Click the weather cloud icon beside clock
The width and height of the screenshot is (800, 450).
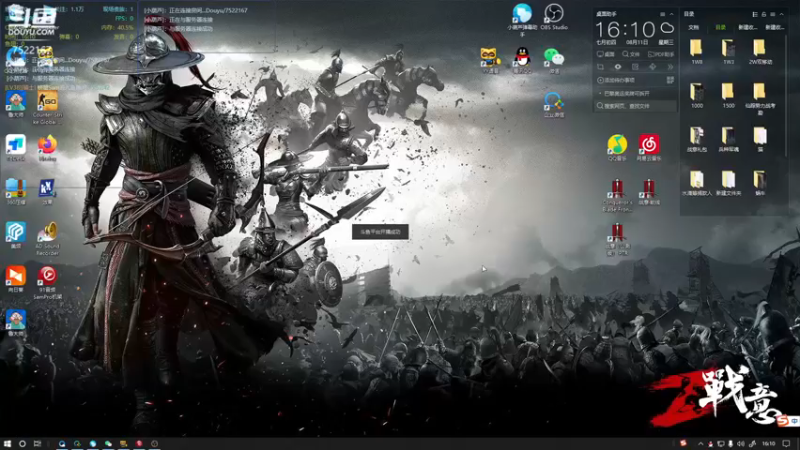(x=667, y=28)
